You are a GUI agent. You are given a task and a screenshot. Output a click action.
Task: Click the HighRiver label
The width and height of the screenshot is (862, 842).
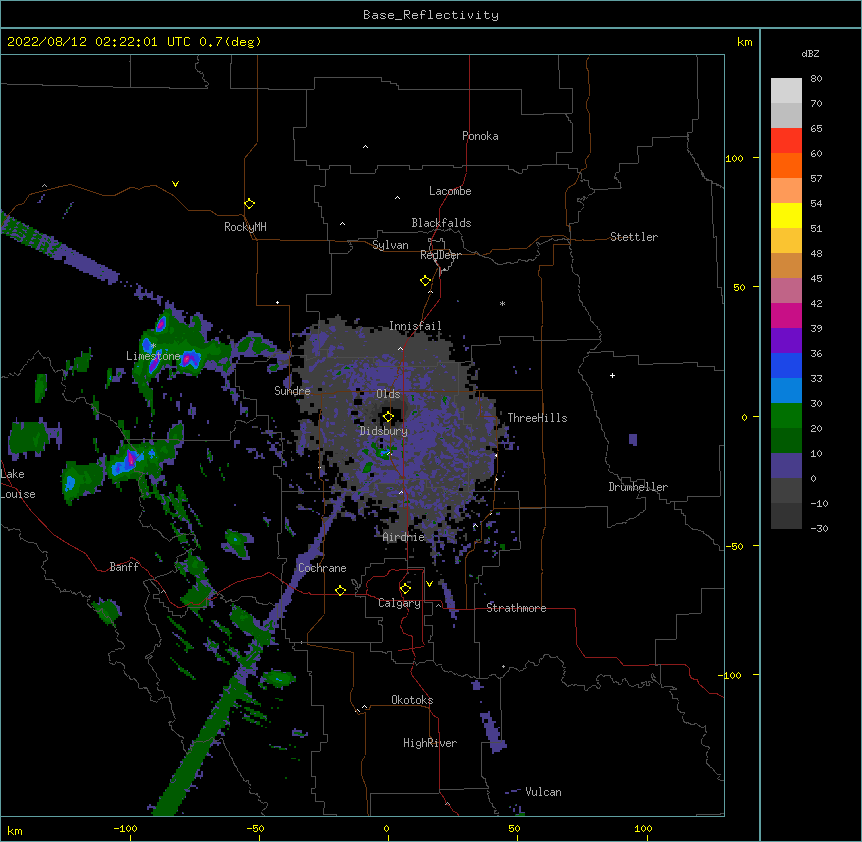click(430, 743)
